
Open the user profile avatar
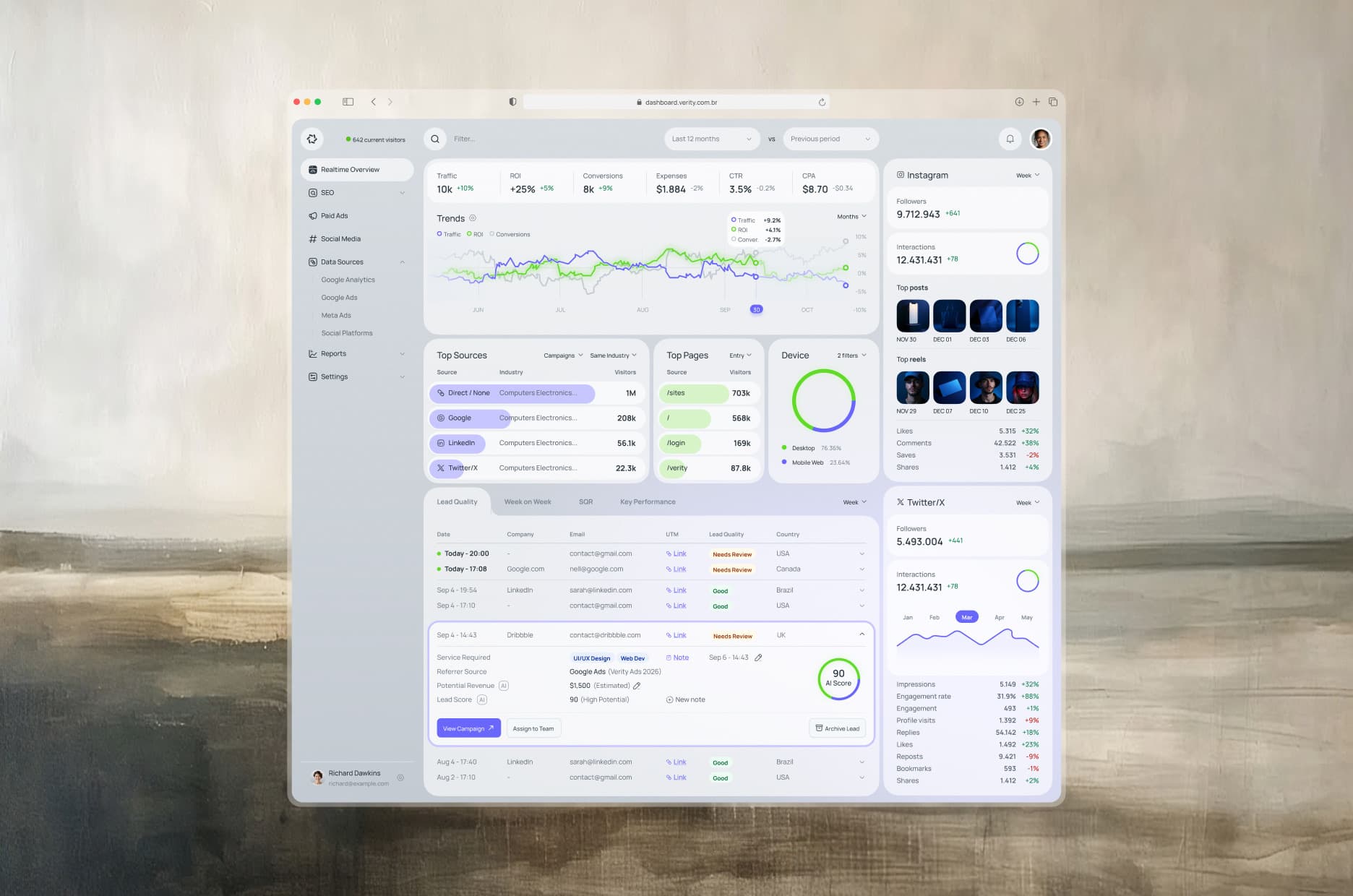1041,139
